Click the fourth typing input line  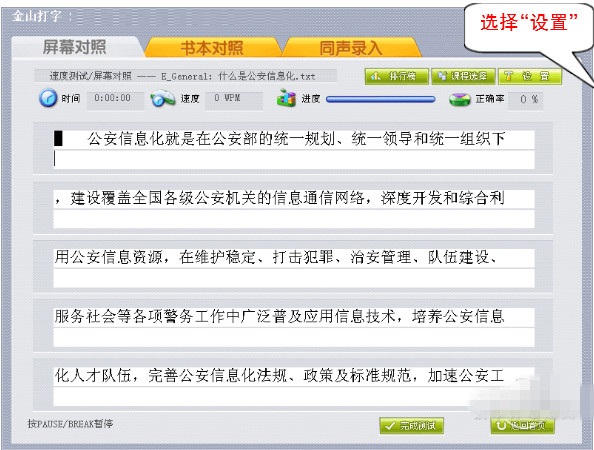coord(294,338)
